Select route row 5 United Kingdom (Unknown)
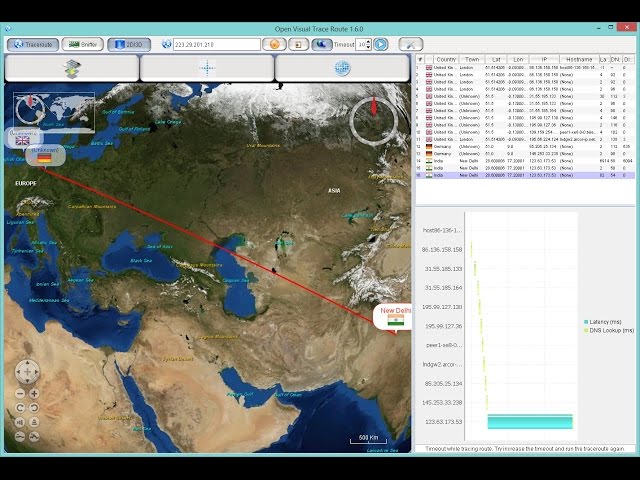This screenshot has height=480, width=640. pyautogui.click(x=525, y=96)
